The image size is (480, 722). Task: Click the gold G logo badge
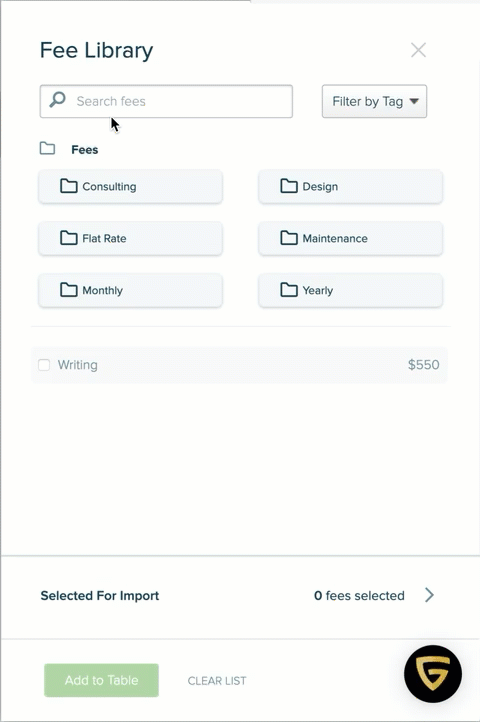tap(433, 674)
